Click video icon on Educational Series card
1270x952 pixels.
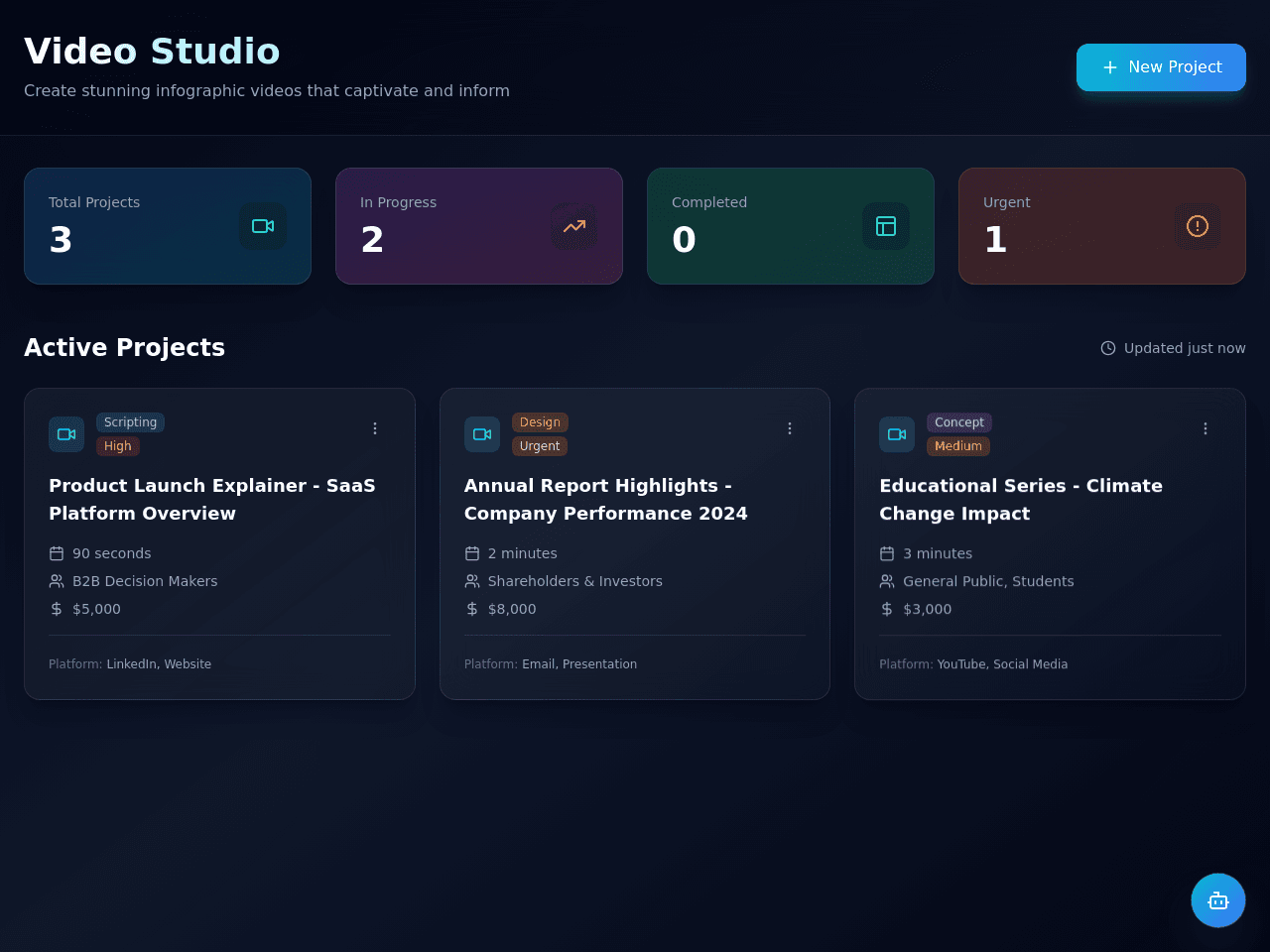pyautogui.click(x=897, y=434)
